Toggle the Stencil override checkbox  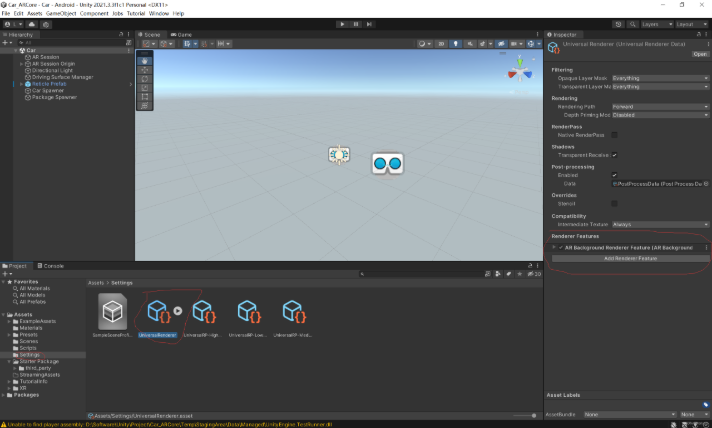pos(614,203)
